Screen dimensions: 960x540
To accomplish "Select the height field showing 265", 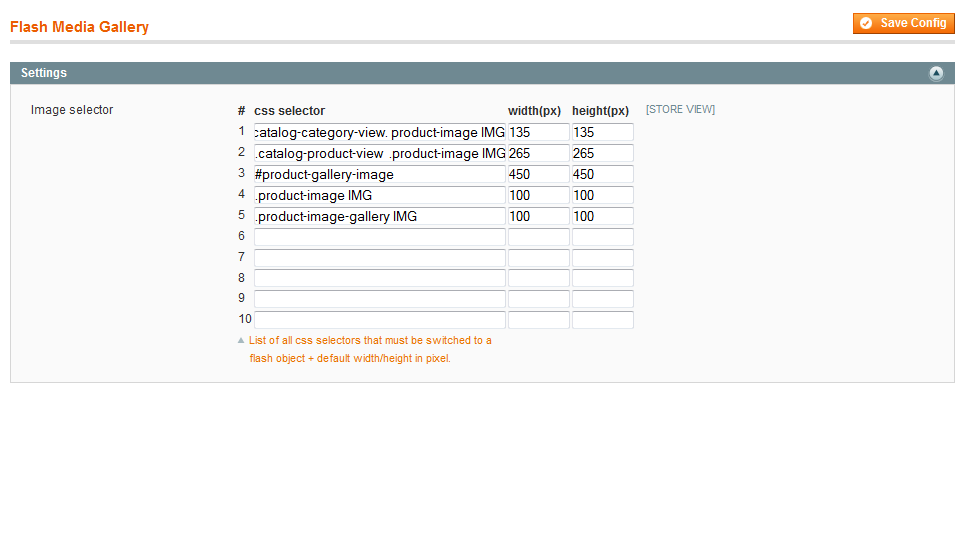I will tap(602, 153).
